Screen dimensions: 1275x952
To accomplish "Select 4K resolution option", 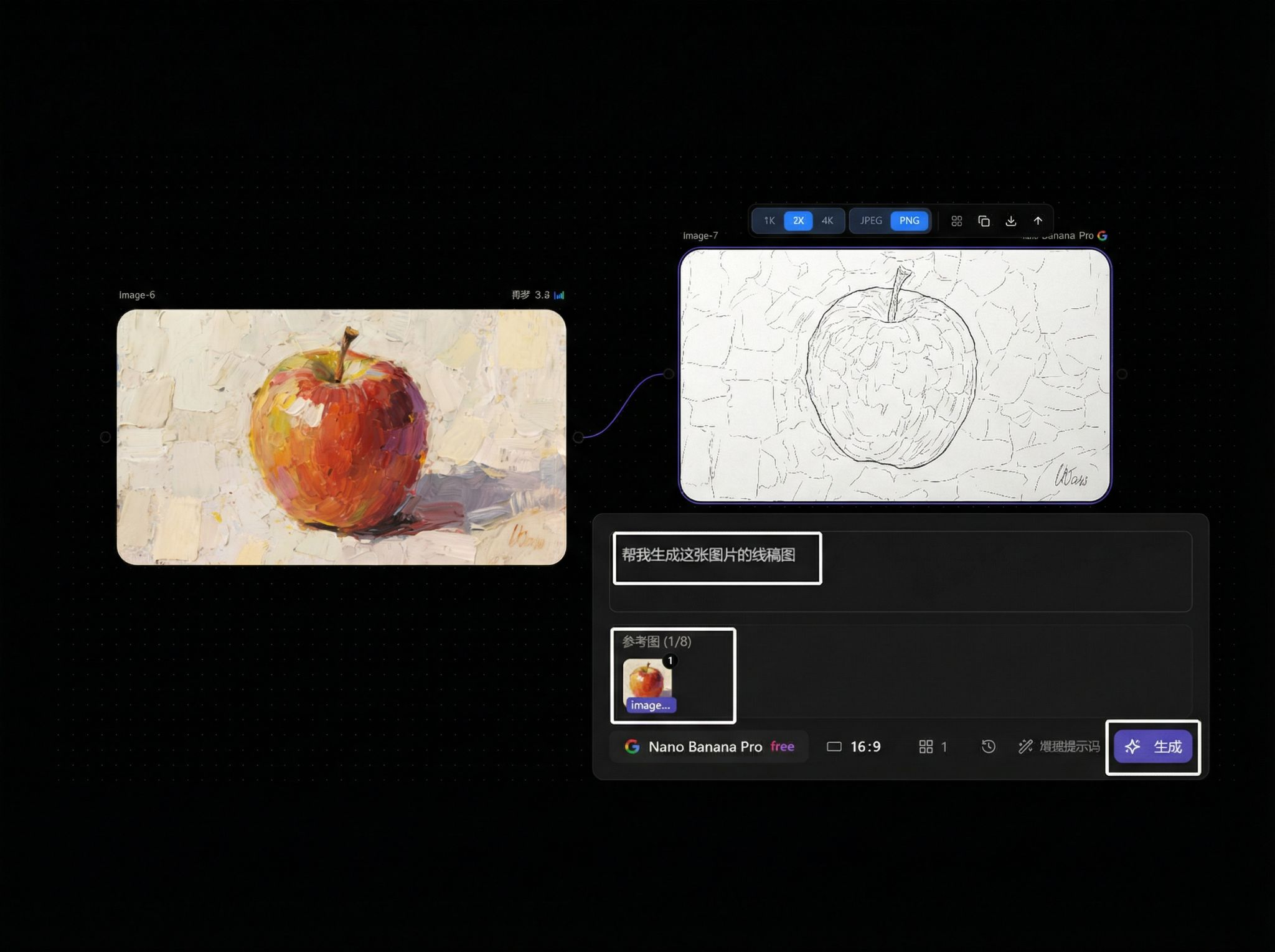I will tap(827, 221).
